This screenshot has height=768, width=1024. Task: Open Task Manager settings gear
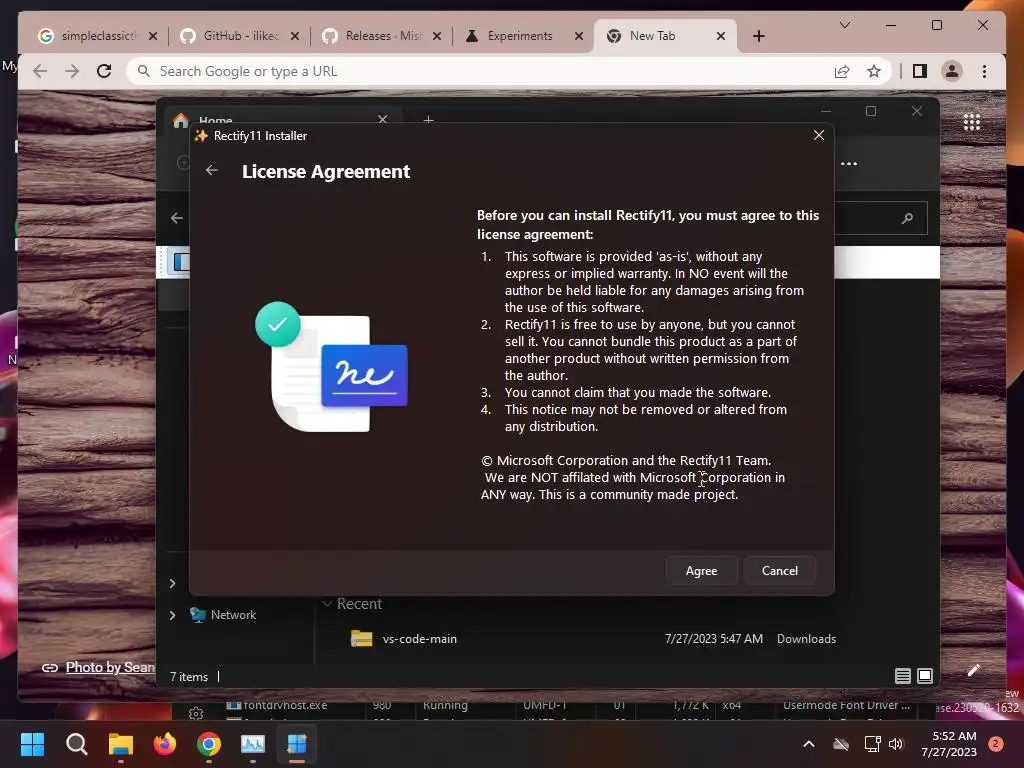[196, 713]
